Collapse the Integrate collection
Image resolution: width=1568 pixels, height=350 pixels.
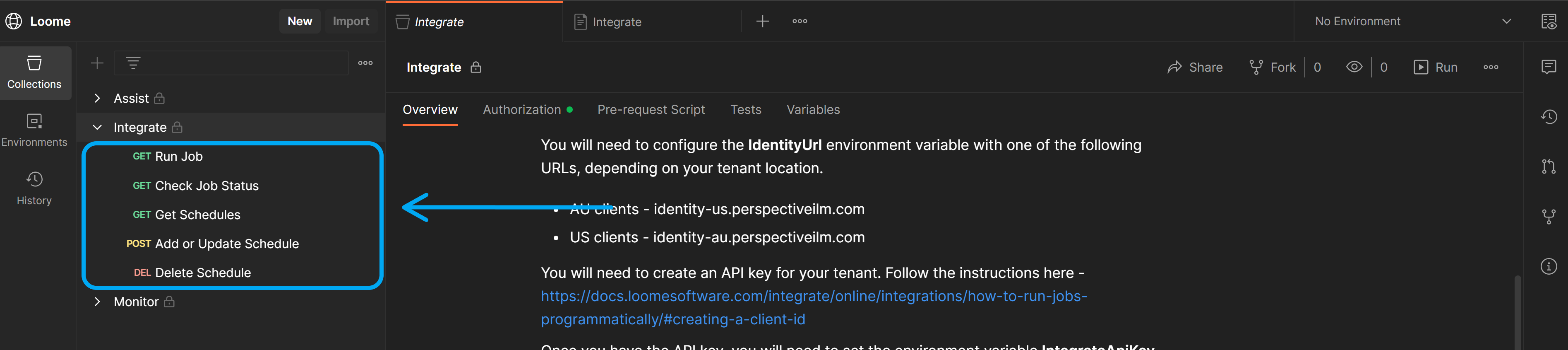point(97,128)
